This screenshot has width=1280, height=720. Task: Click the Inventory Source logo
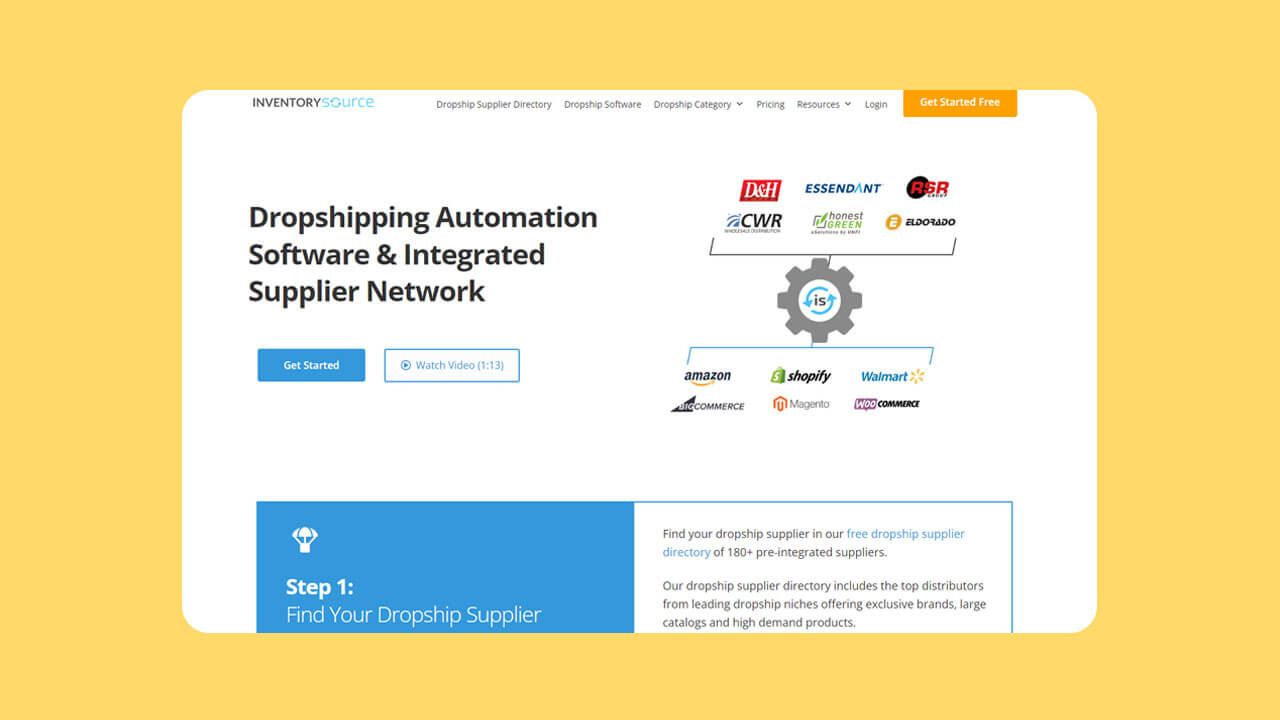(313, 102)
